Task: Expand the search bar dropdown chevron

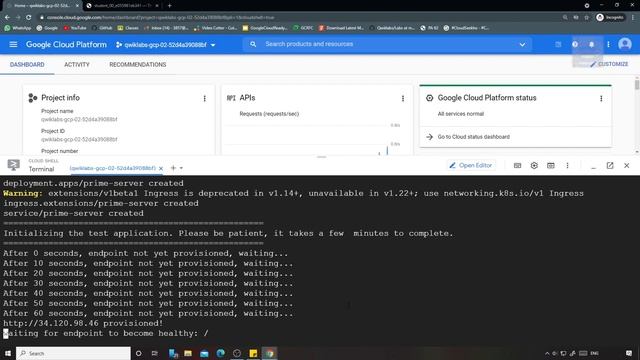Action: pos(522,44)
